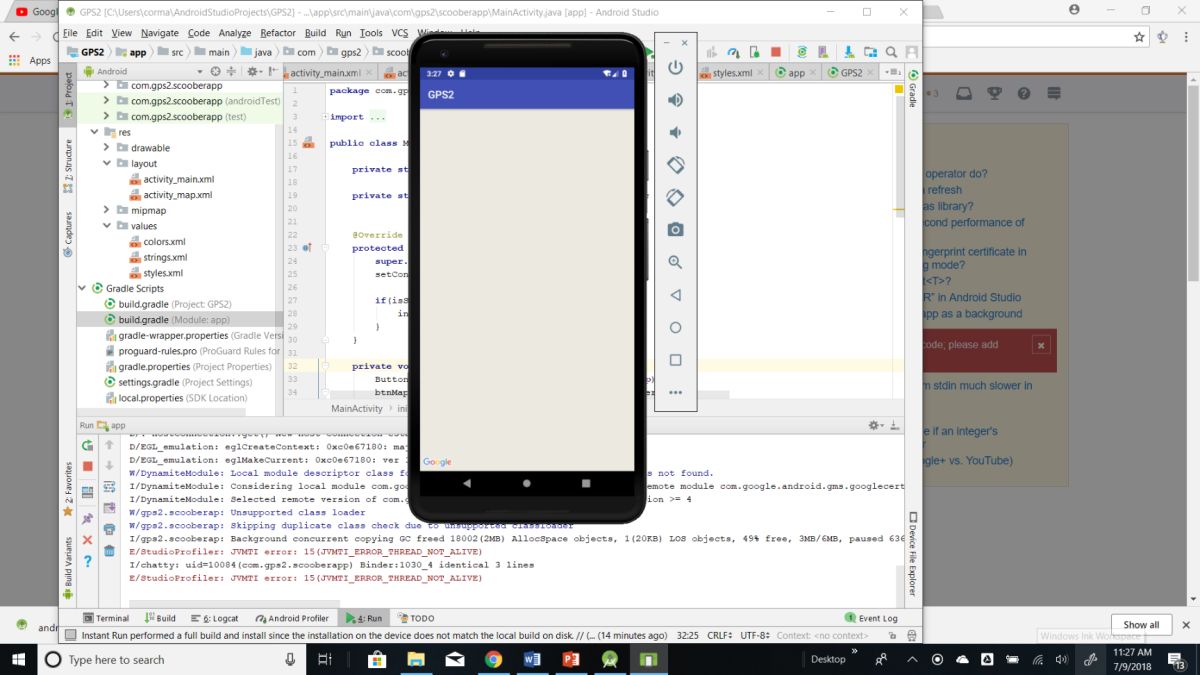Switch to the styles.xml editor tab
This screenshot has width=1200, height=675.
pos(731,73)
